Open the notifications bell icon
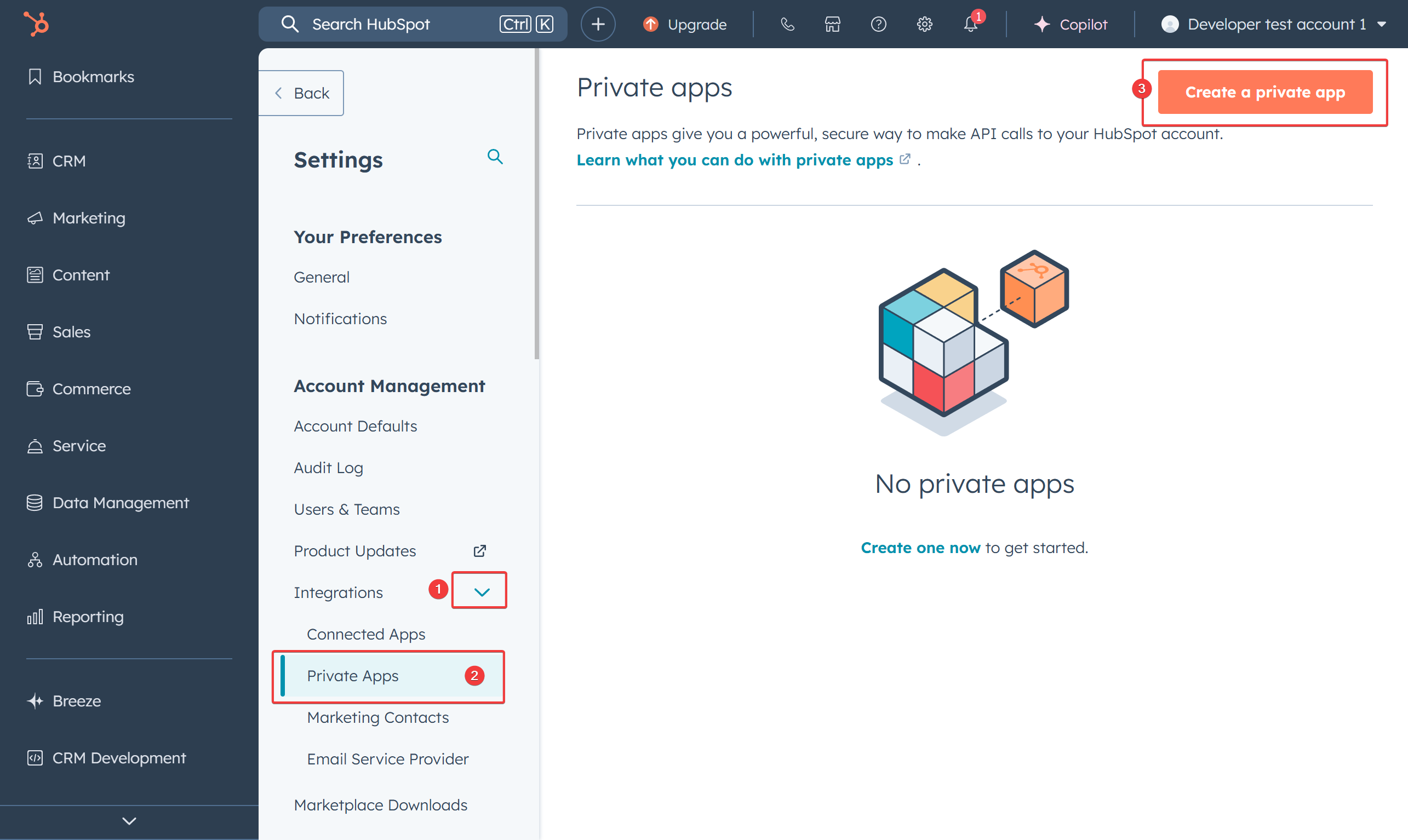 [x=970, y=24]
